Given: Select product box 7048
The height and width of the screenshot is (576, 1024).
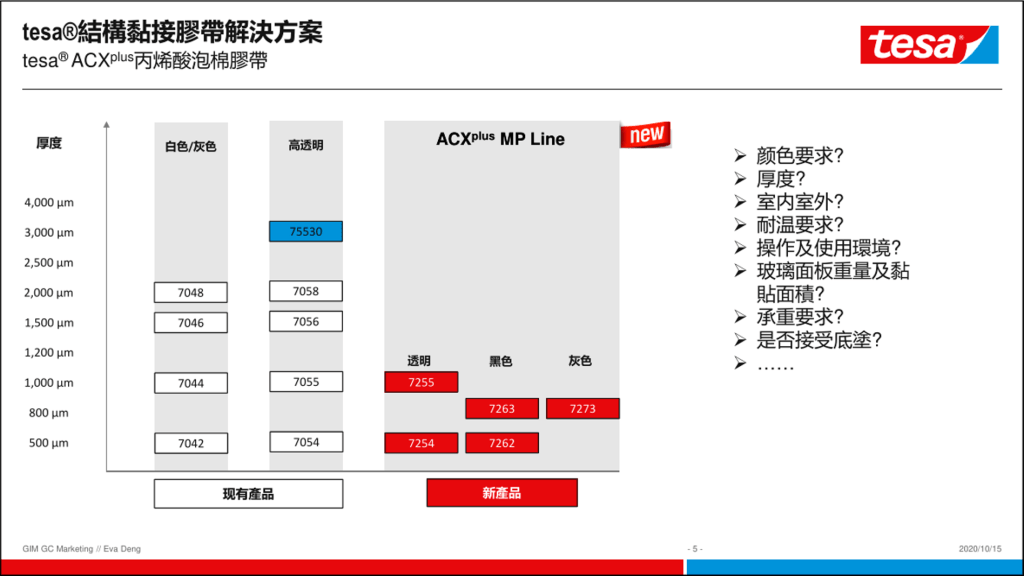Looking at the screenshot, I should tap(191, 293).
